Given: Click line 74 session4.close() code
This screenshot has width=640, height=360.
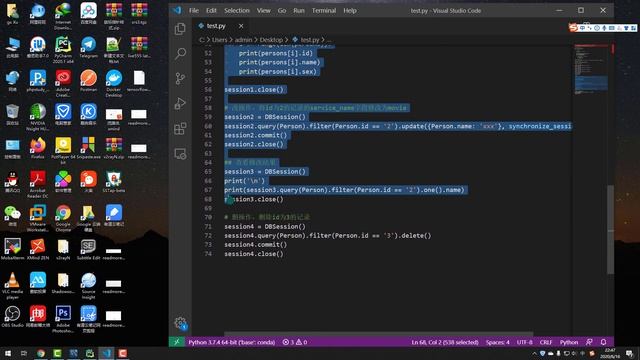Looking at the screenshot, I should click(253, 253).
